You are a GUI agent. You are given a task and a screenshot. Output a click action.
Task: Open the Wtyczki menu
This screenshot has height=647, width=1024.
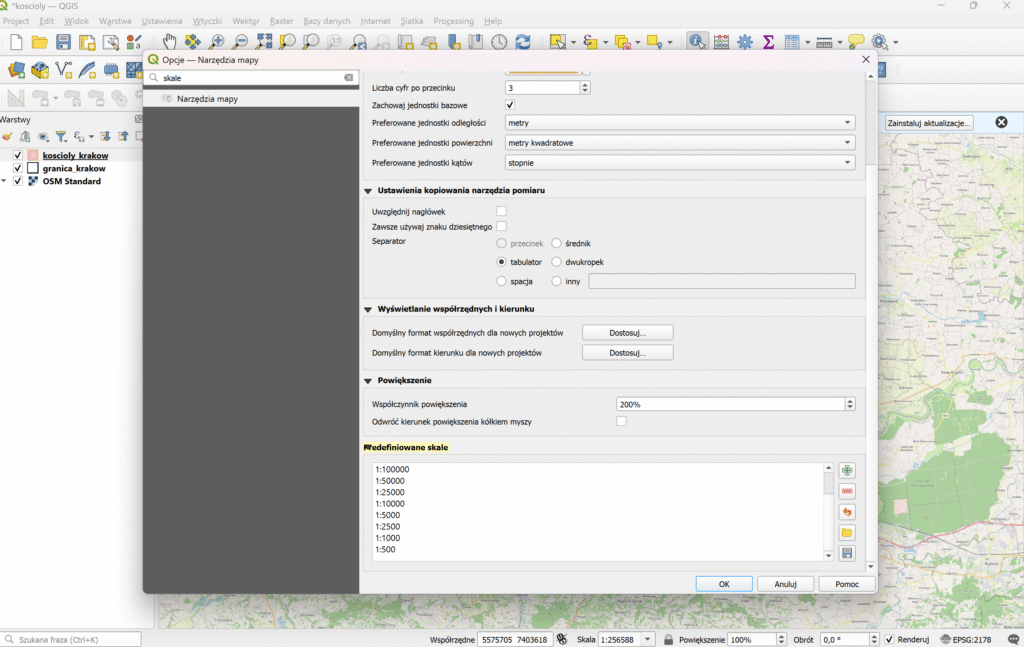[x=207, y=21]
